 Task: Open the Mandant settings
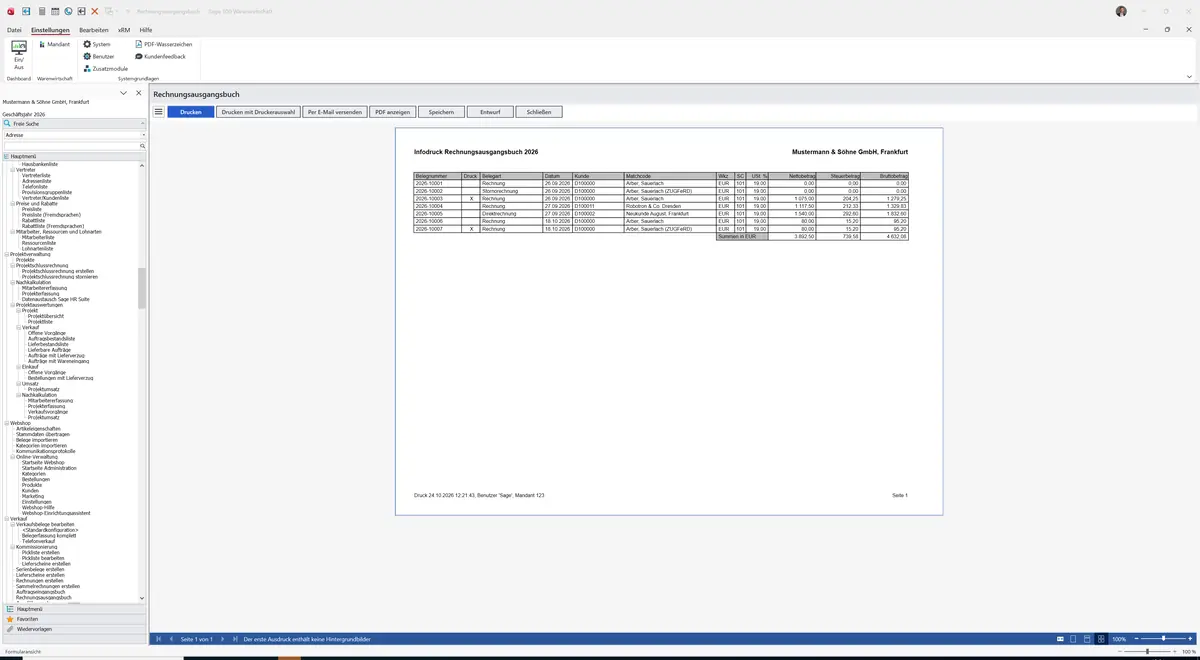pyautogui.click(x=54, y=44)
